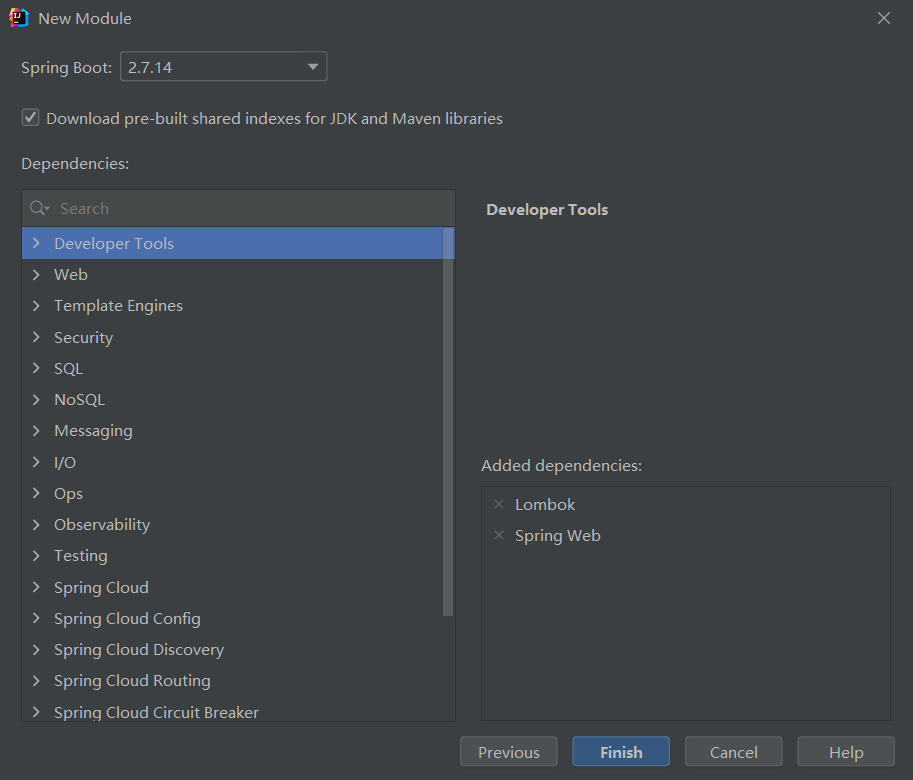Open Help for this dialog
Screen dimensions: 913x780
pos(846,752)
